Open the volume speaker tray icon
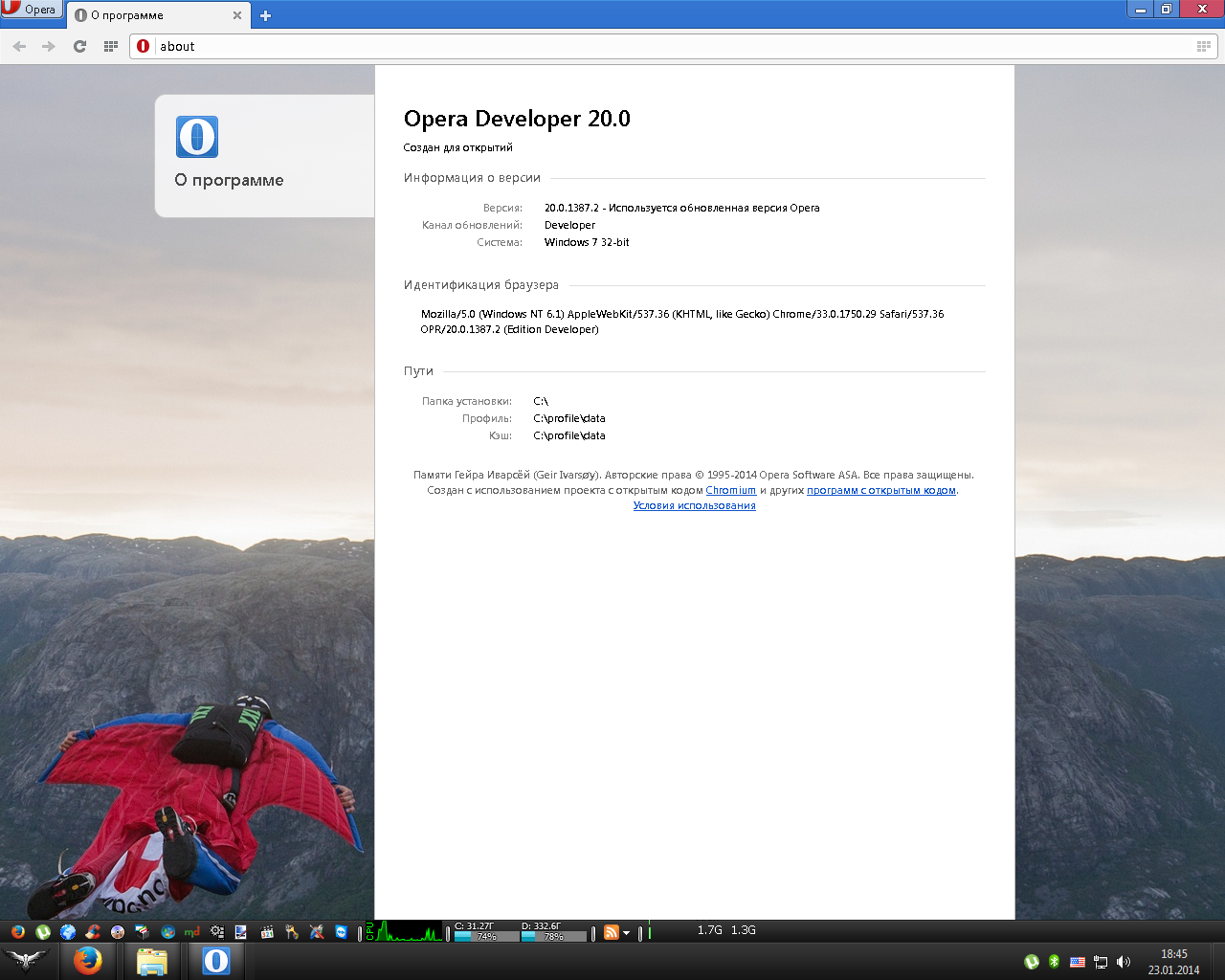Viewport: 1225px width, 980px height. [x=1124, y=962]
